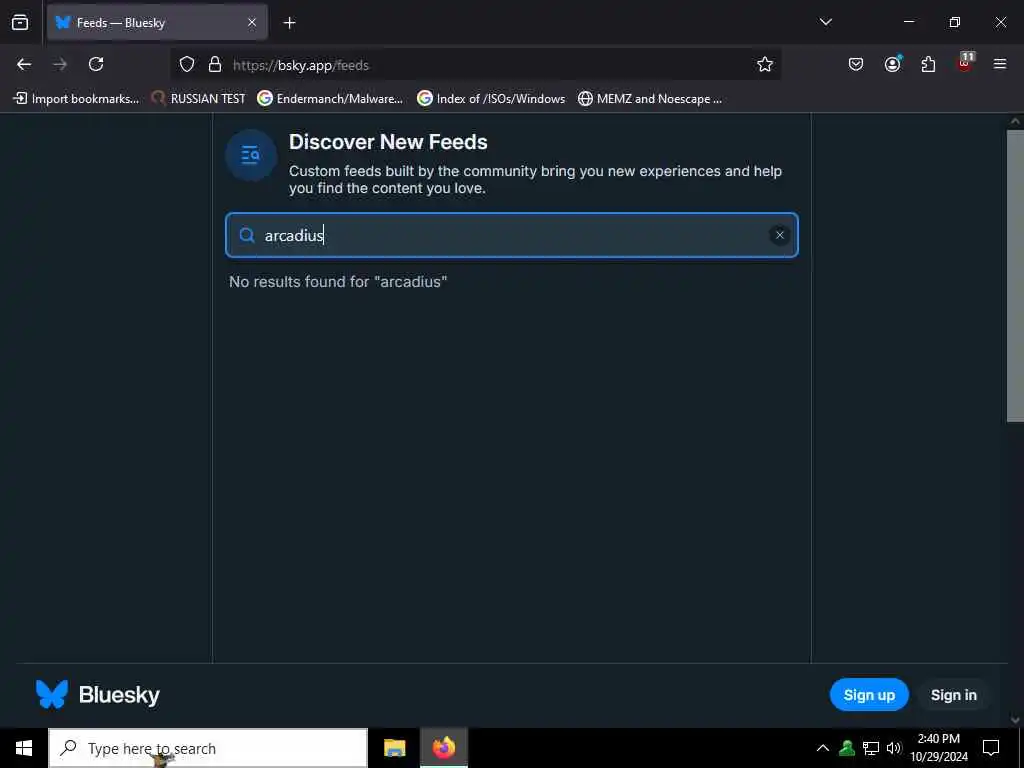
Task: Open Index of /ISOs/Windows bookmark
Action: [x=491, y=99]
